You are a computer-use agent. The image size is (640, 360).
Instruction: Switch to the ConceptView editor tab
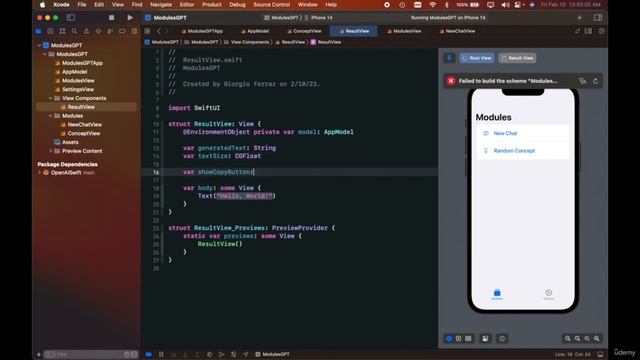(x=304, y=31)
